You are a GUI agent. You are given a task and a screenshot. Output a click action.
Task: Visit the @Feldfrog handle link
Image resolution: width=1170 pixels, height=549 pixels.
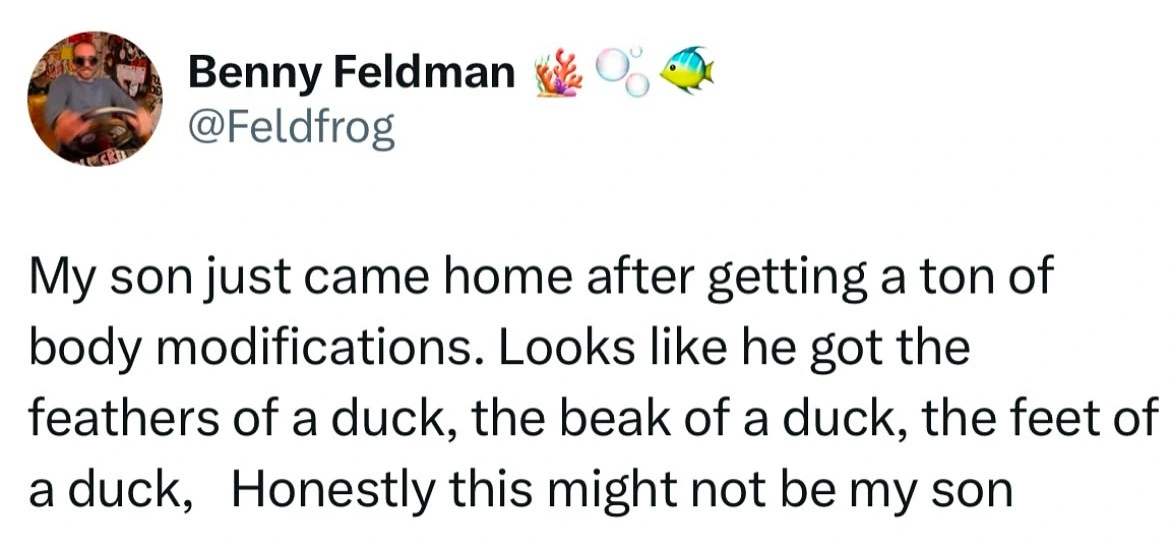pos(292,128)
